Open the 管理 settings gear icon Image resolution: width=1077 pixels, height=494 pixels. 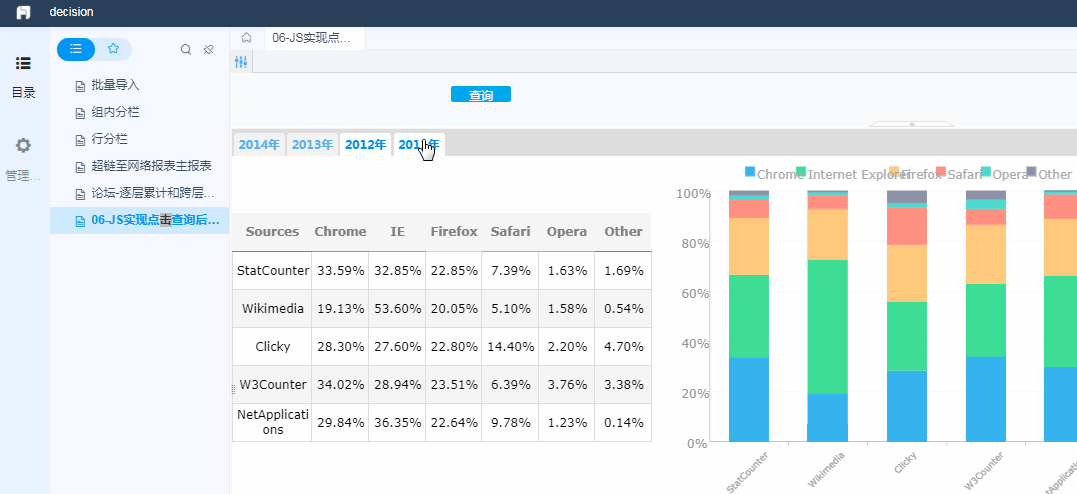(x=23, y=146)
